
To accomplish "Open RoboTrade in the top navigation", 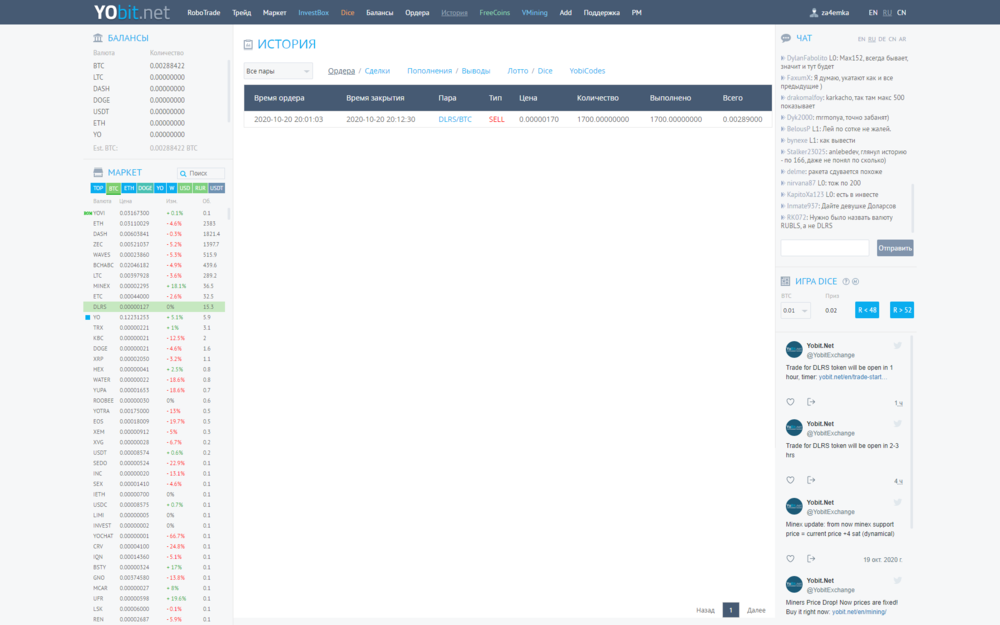I will pos(203,13).
